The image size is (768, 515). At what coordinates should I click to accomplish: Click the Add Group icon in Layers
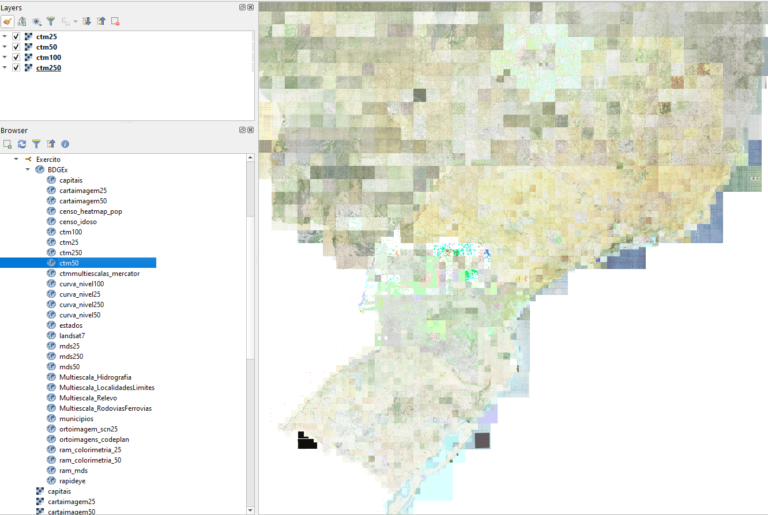click(x=21, y=20)
